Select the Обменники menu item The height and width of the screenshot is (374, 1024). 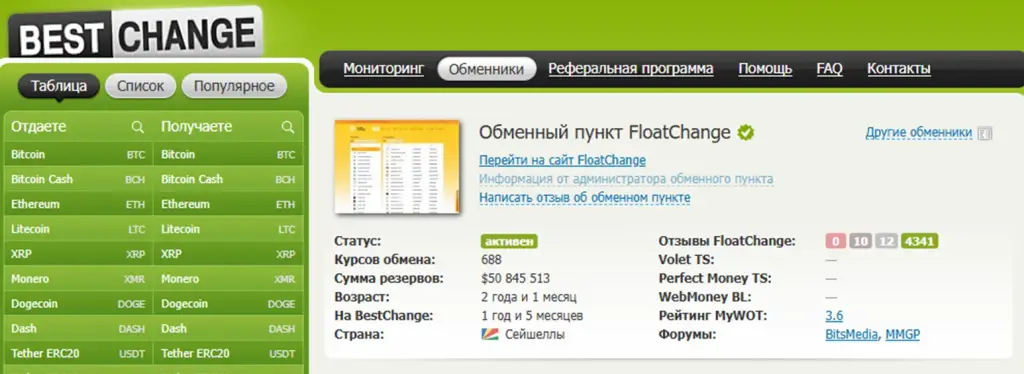point(487,69)
